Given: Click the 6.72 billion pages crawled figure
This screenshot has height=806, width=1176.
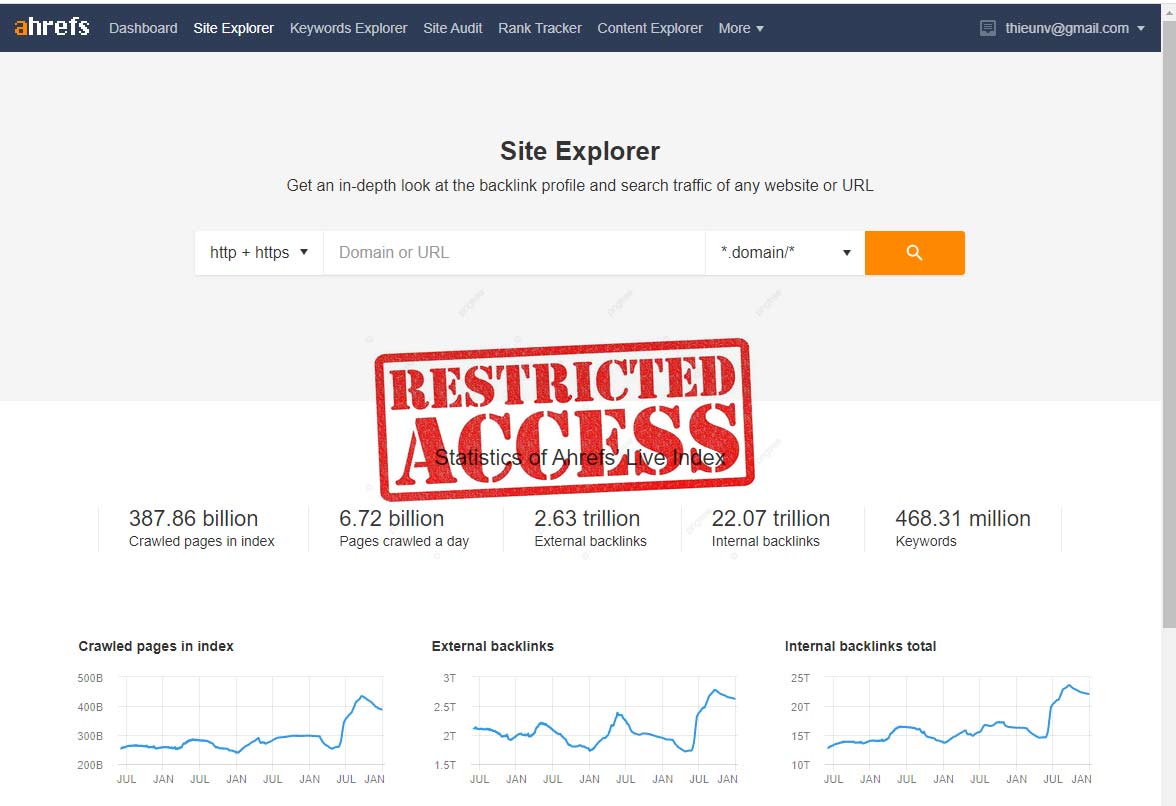Looking at the screenshot, I should click(392, 518).
